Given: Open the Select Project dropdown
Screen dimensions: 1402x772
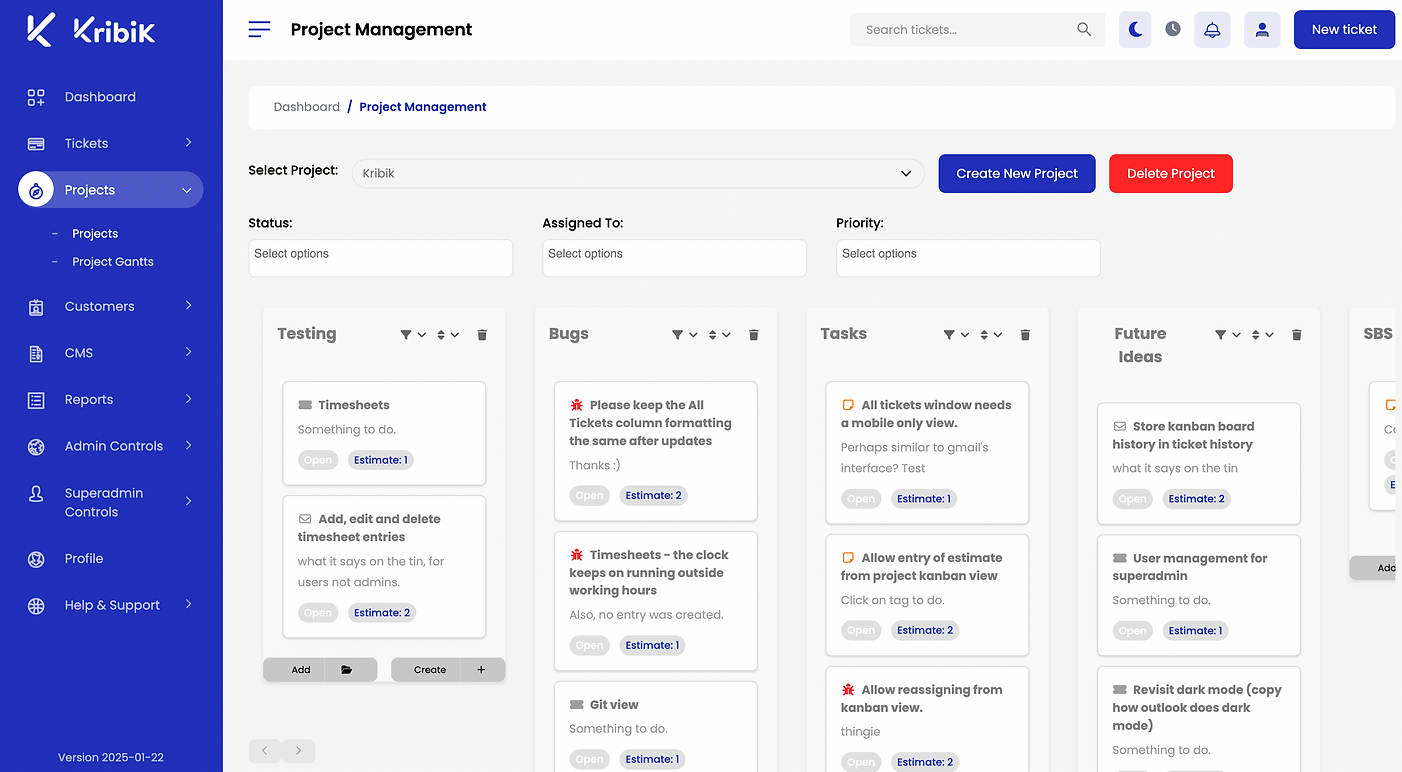Looking at the screenshot, I should [x=638, y=173].
